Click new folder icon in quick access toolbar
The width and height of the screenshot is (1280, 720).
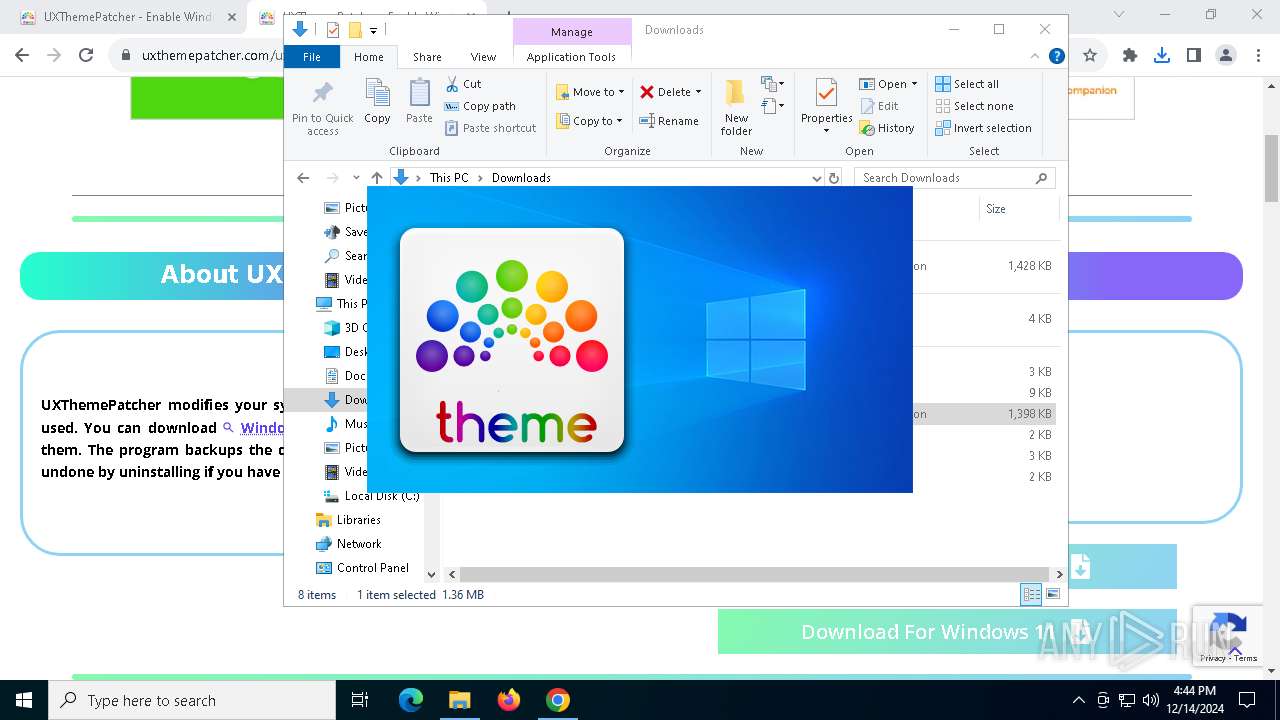pos(355,30)
